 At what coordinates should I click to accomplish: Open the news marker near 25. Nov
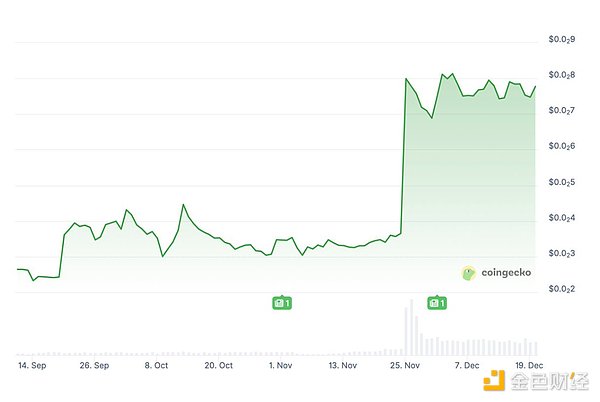coord(437,302)
